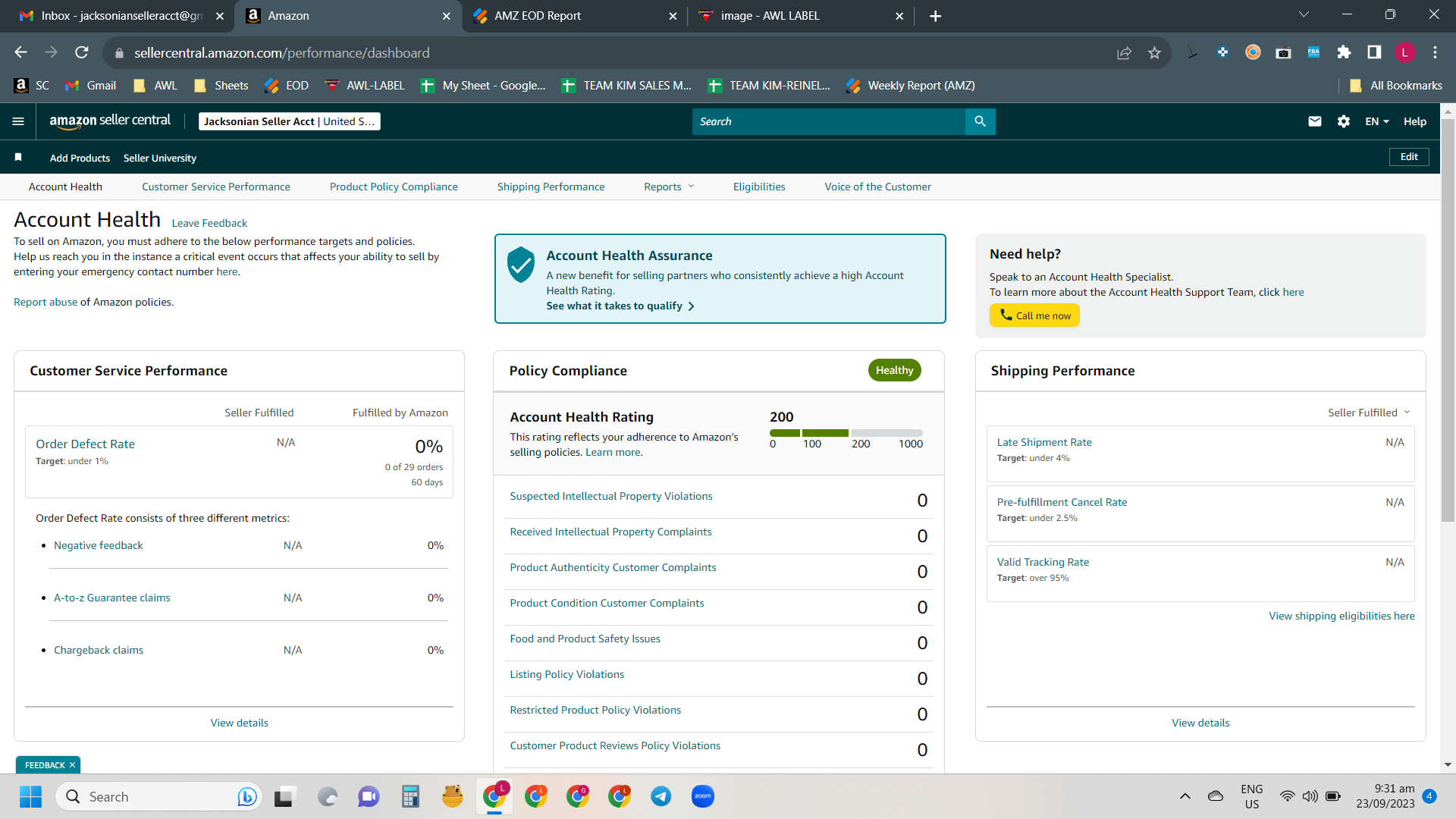Open the Valid Tracking Rate link

coord(1043,562)
